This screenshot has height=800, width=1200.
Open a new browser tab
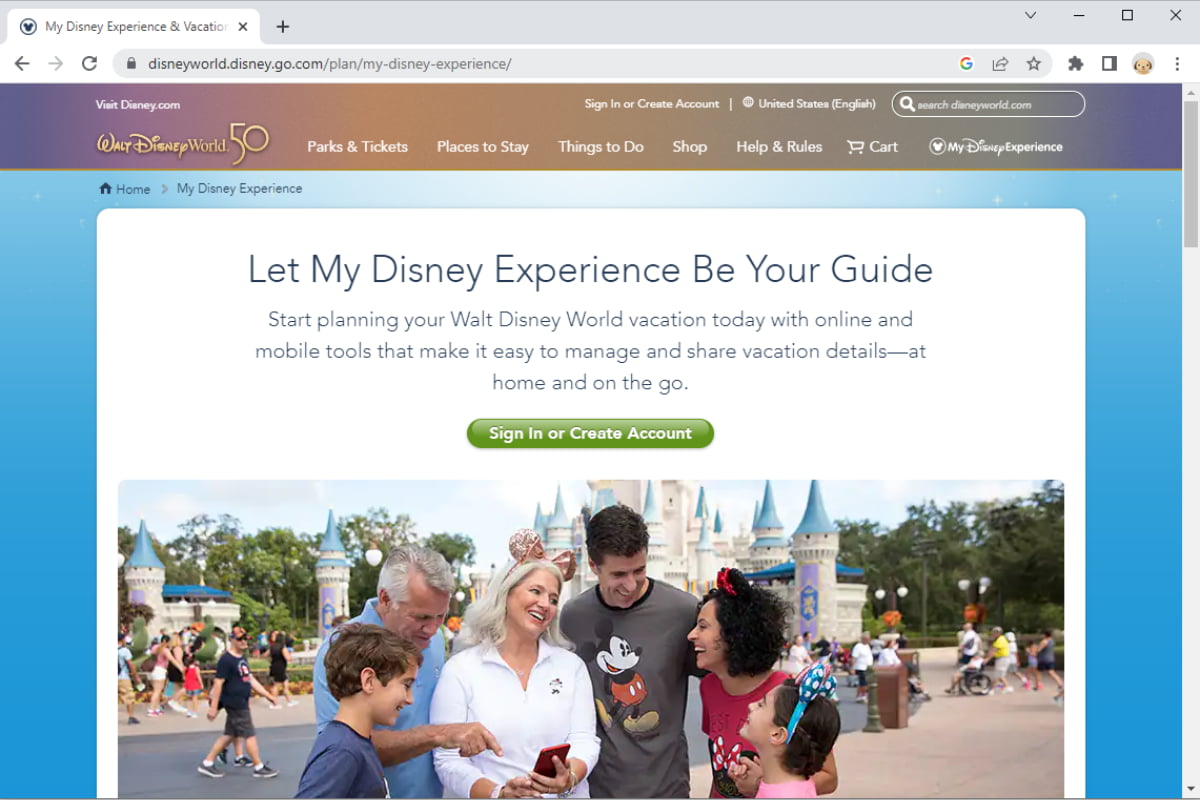point(283,27)
